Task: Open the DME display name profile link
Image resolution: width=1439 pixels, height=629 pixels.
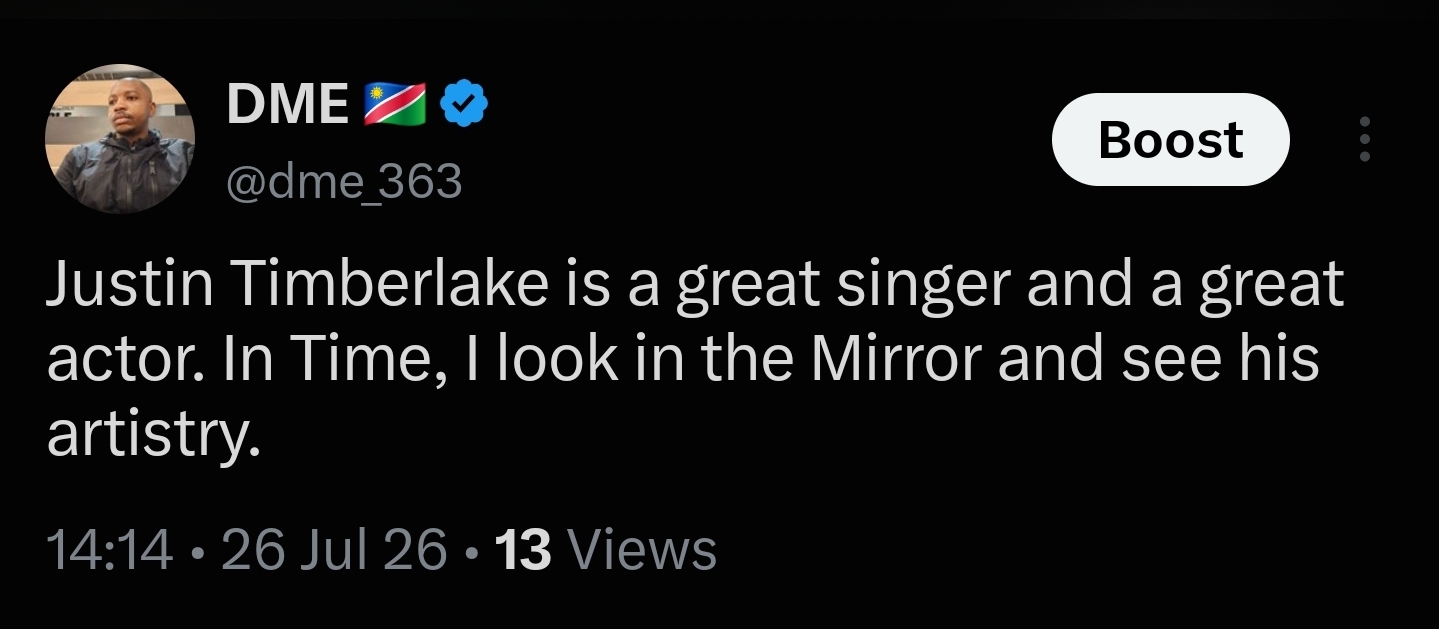Action: point(287,105)
